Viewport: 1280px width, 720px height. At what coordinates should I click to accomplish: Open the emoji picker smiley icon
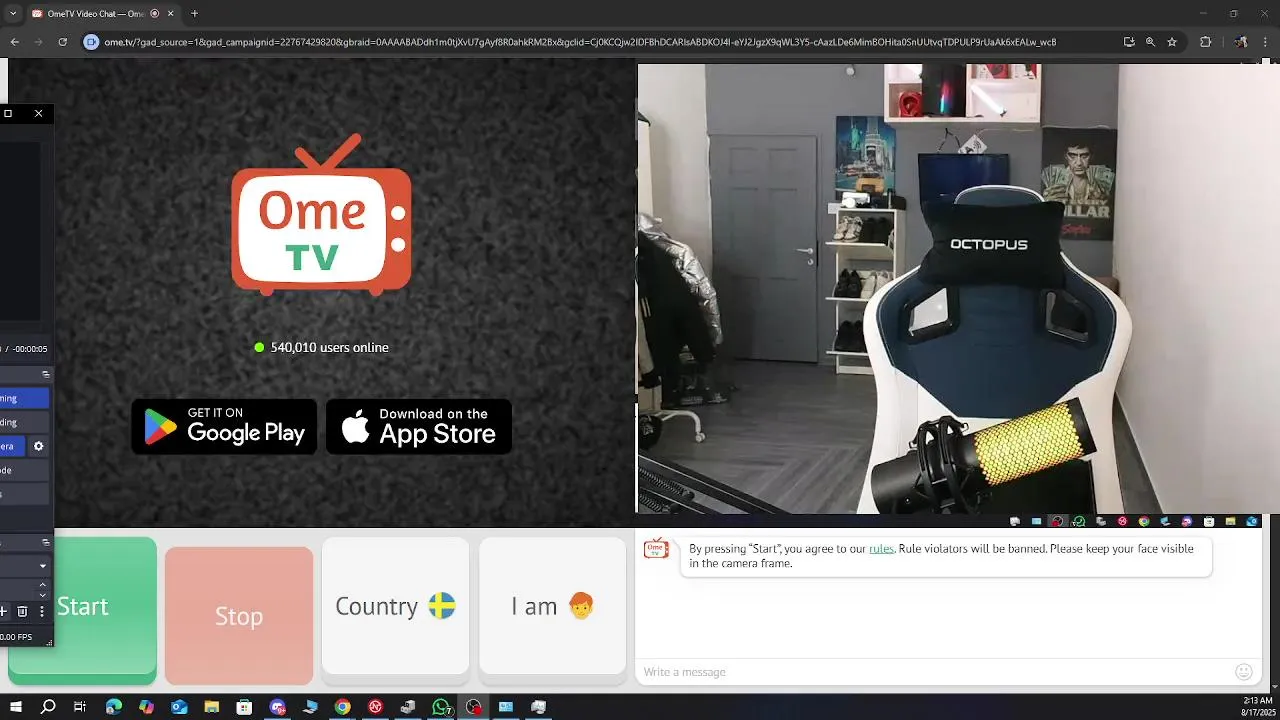[x=1244, y=672]
